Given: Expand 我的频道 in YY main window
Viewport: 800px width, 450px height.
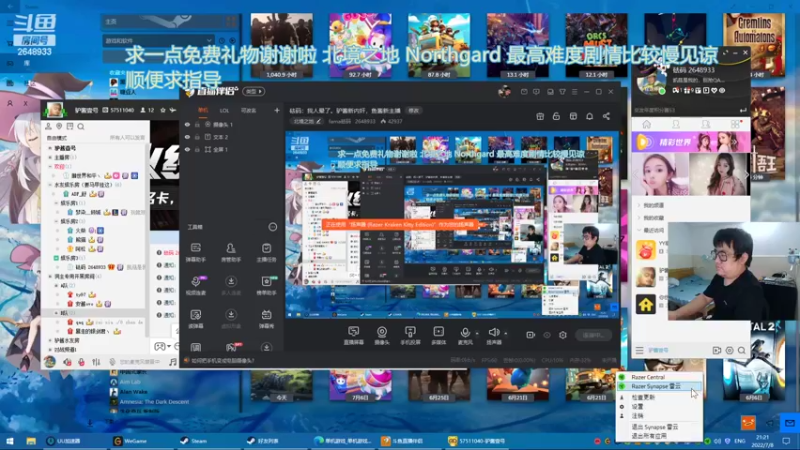Looking at the screenshot, I should click(639, 205).
